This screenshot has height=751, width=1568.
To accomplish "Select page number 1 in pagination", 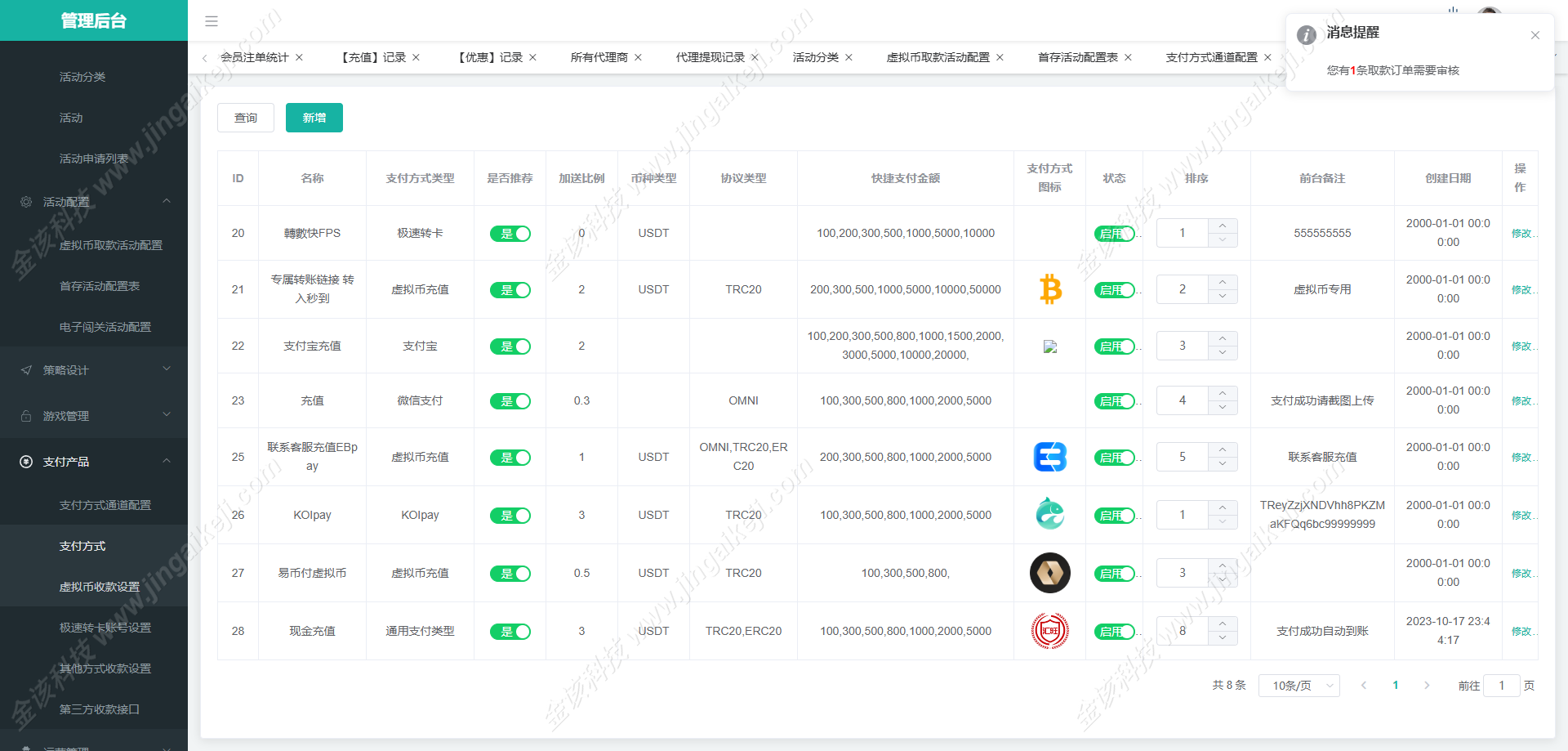I will [1396, 686].
